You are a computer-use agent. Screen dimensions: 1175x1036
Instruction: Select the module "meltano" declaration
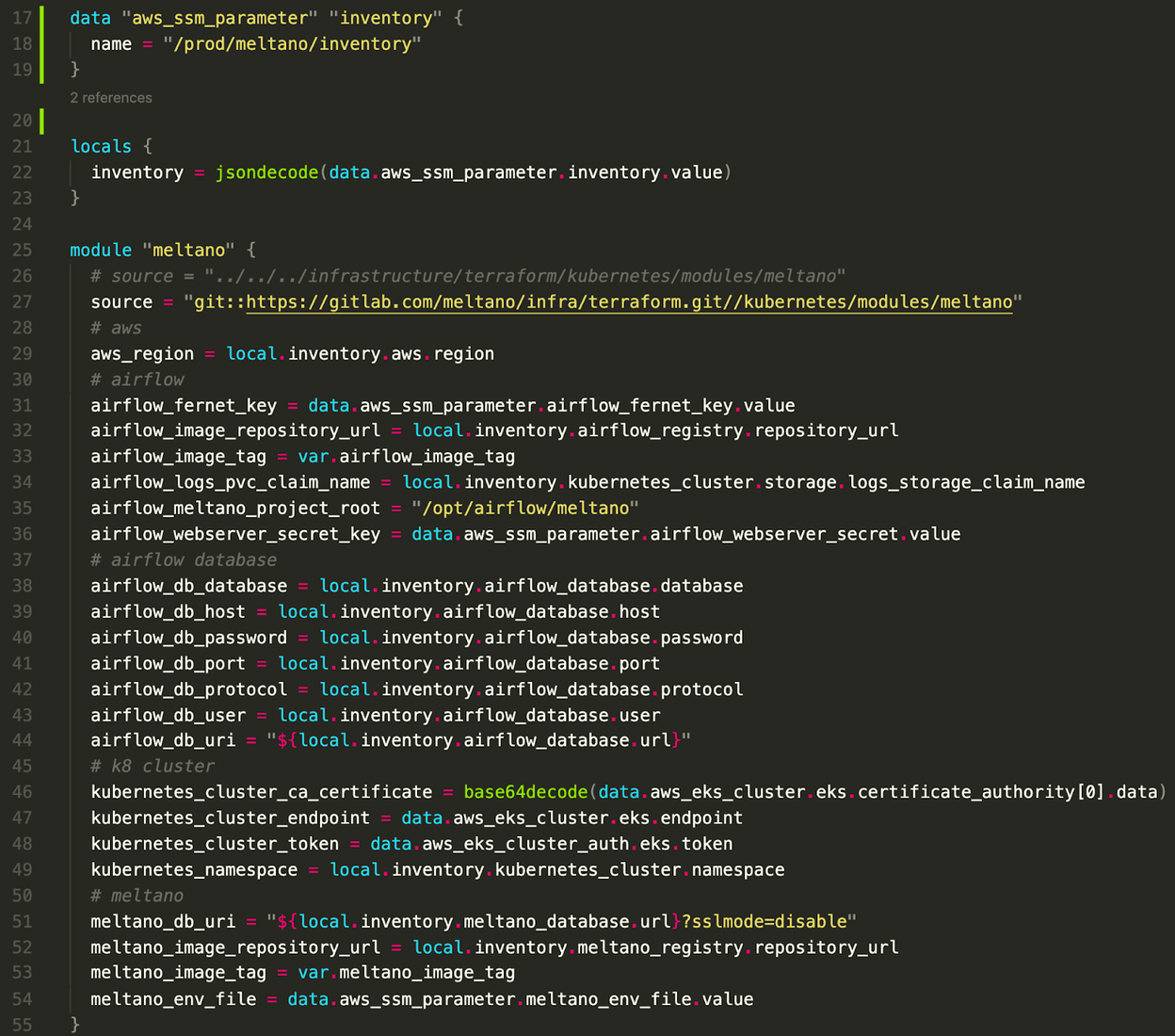[x=151, y=250]
